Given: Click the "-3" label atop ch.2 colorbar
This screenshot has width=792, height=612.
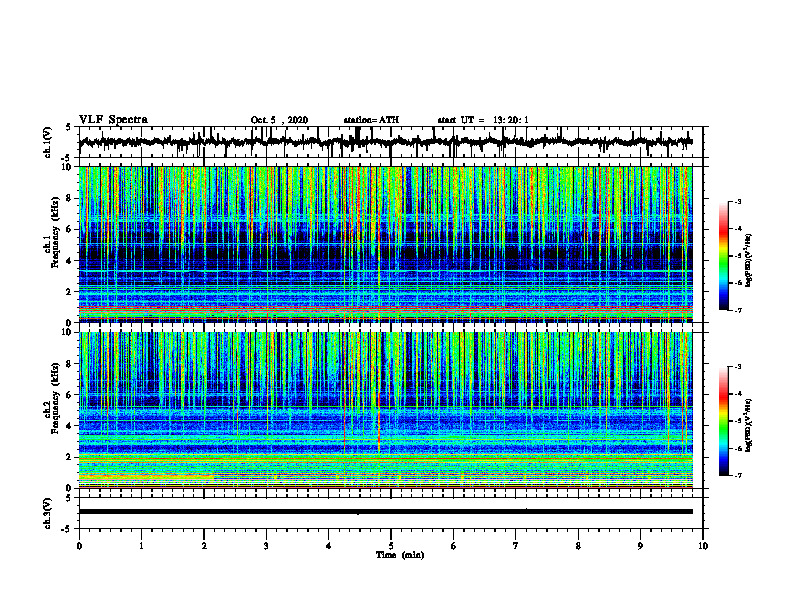Looking at the screenshot, I should tap(737, 367).
